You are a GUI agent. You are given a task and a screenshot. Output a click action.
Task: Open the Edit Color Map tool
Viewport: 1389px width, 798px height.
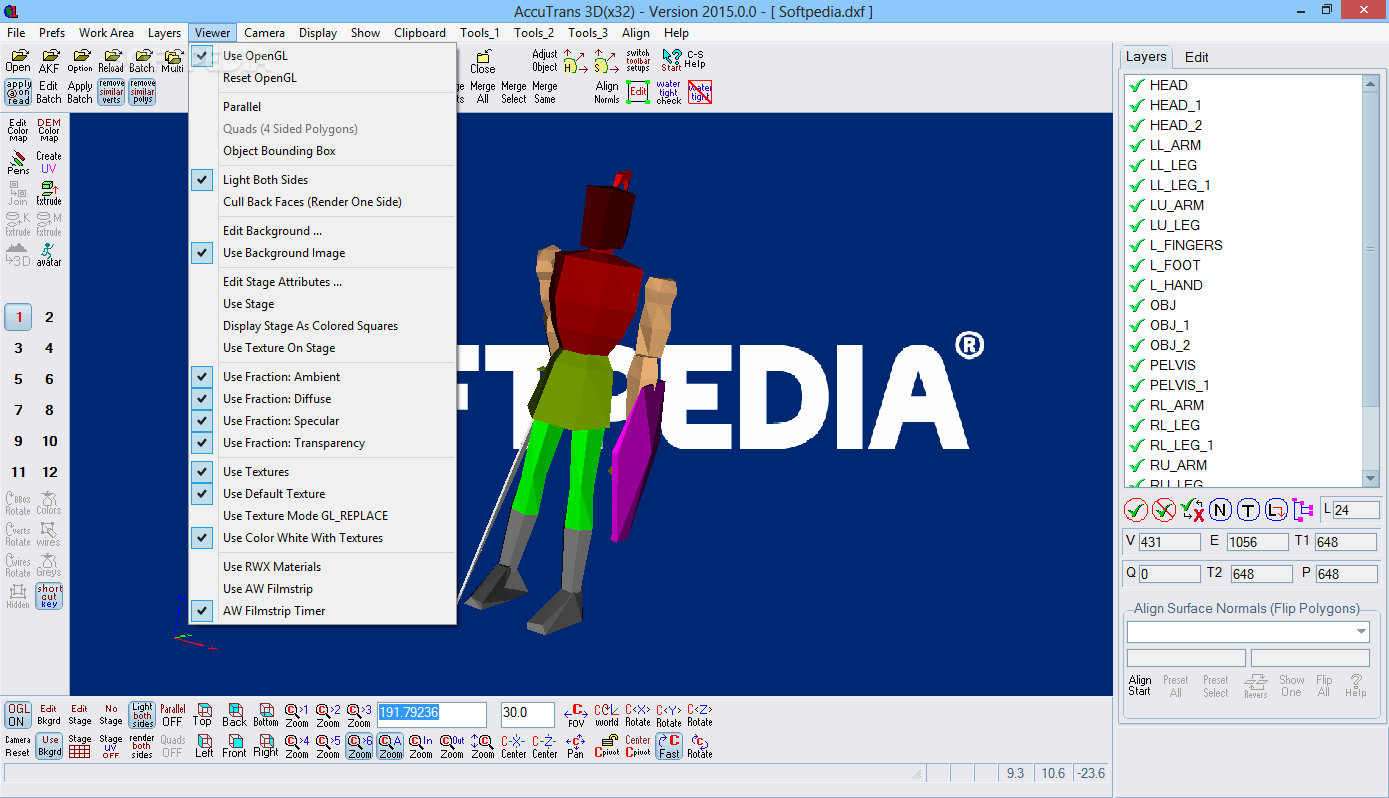click(x=18, y=131)
